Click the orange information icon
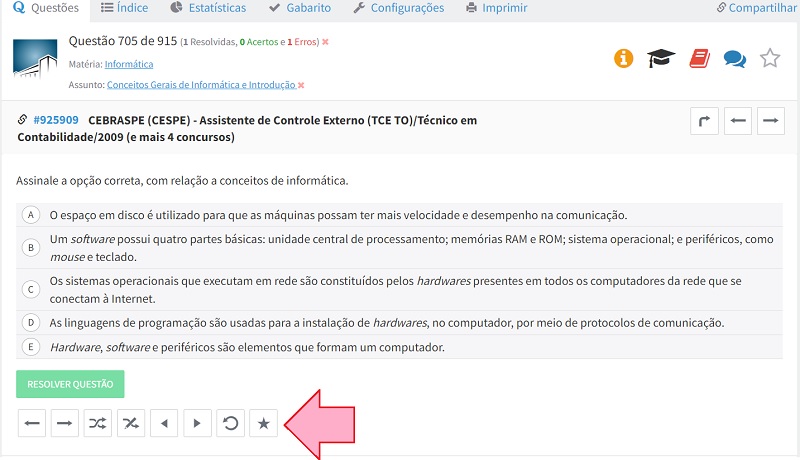The image size is (800, 460). (x=624, y=58)
